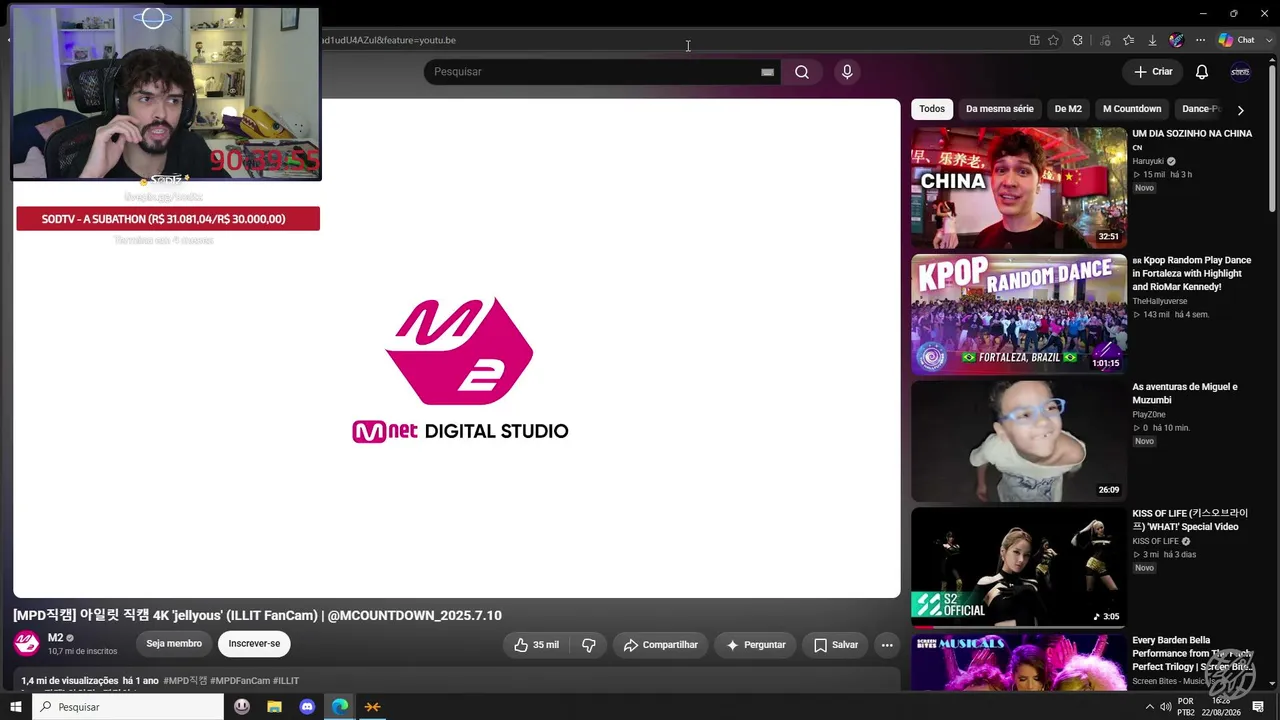Open Copilot Chat in the browser toolbar
Image resolution: width=1280 pixels, height=720 pixels.
1235,40
